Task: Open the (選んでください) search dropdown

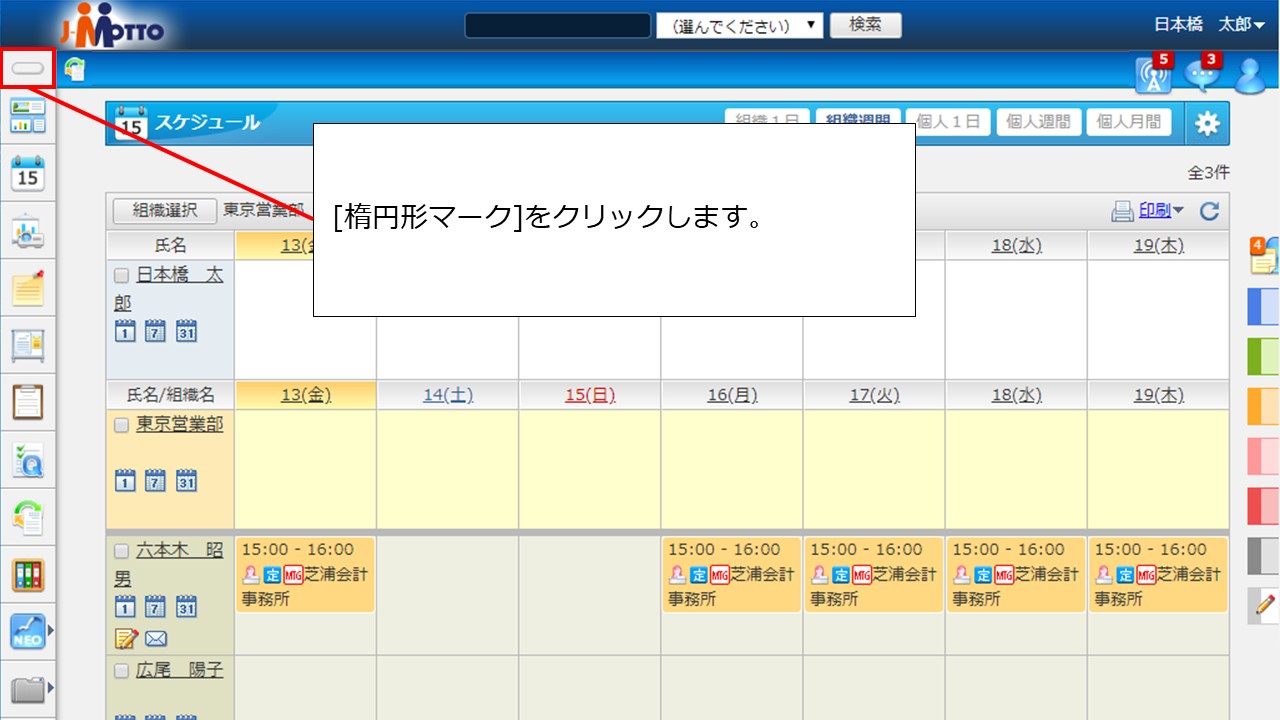Action: pyautogui.click(x=739, y=26)
